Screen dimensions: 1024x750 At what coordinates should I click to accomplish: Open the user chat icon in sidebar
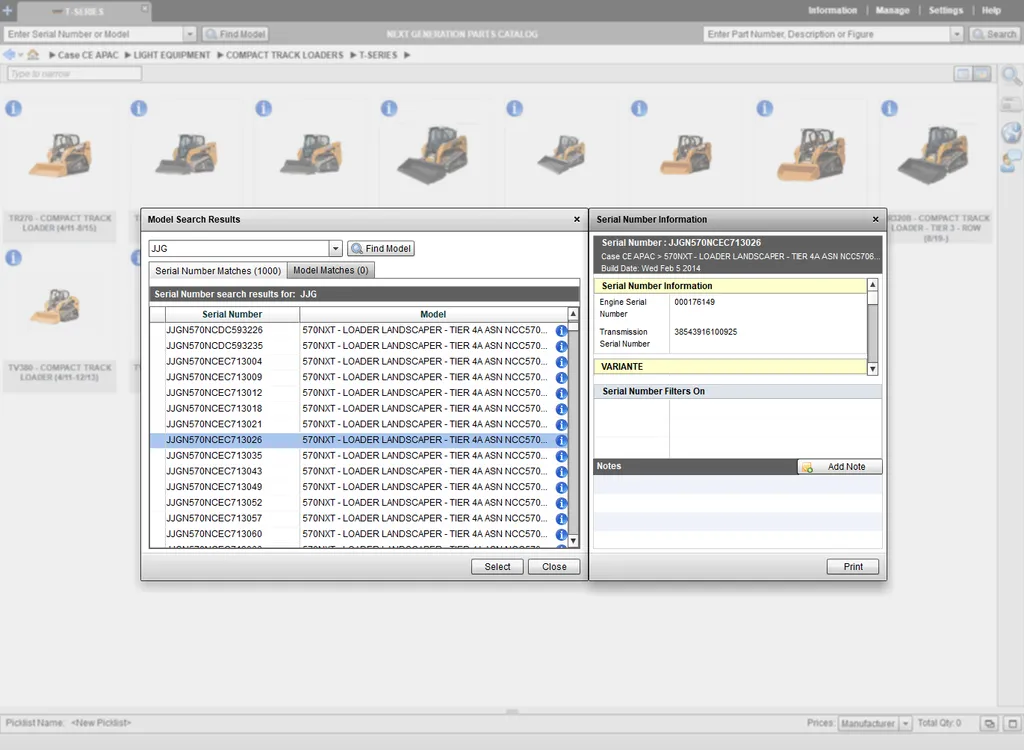(x=1011, y=161)
